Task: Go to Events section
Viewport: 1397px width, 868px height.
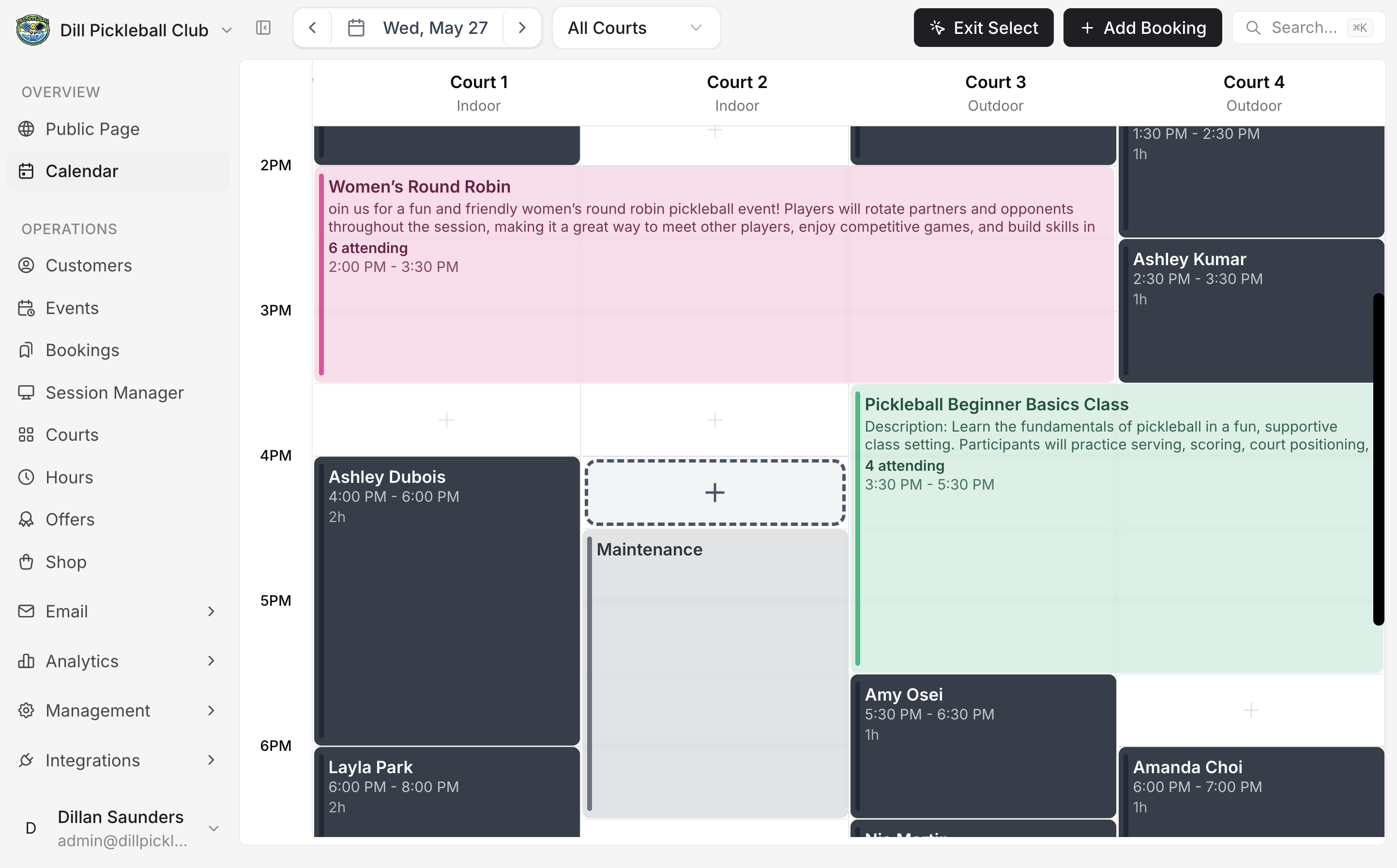Action: point(118,308)
